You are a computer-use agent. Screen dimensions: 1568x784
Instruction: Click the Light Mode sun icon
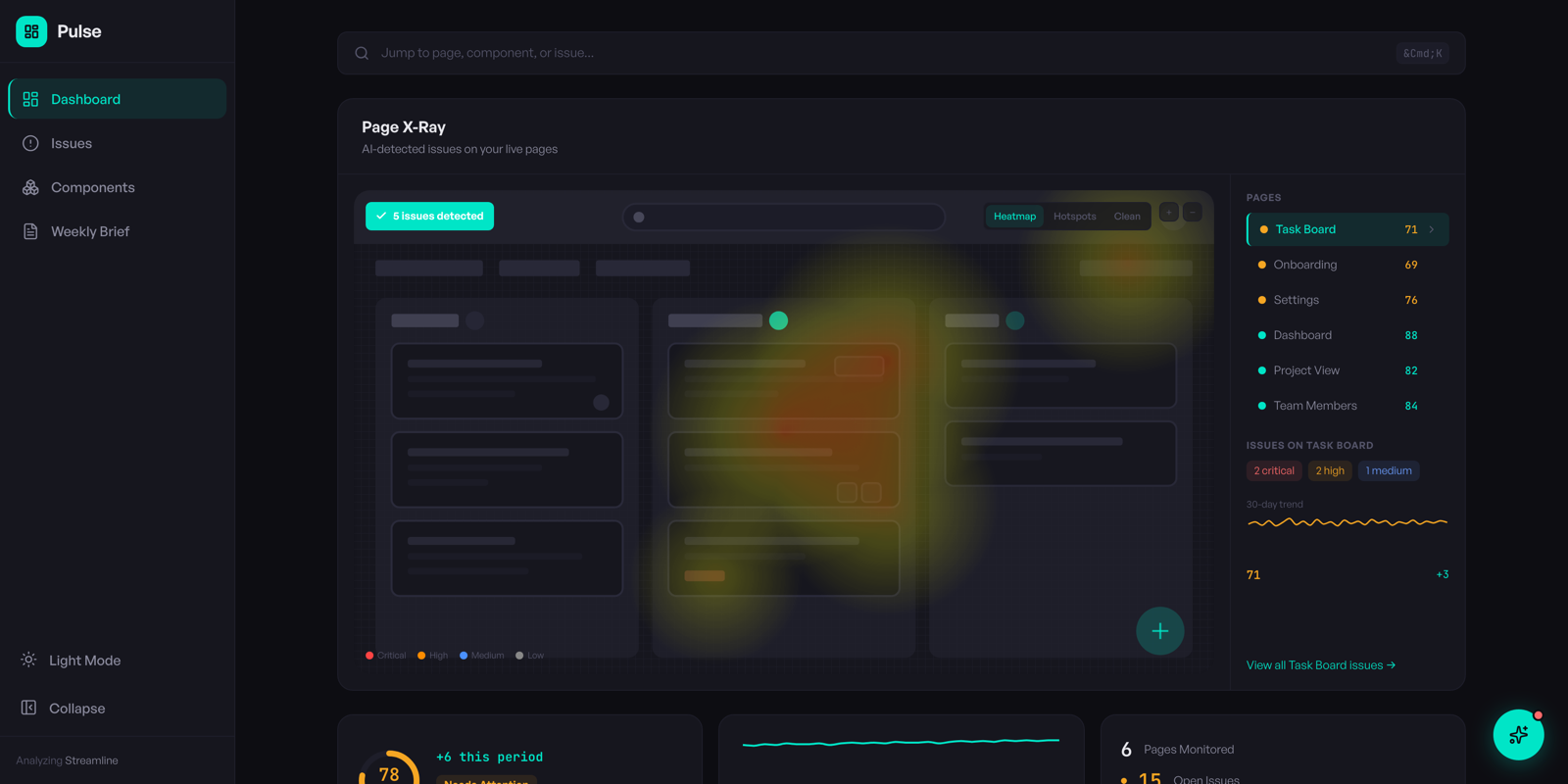pyautogui.click(x=28, y=660)
